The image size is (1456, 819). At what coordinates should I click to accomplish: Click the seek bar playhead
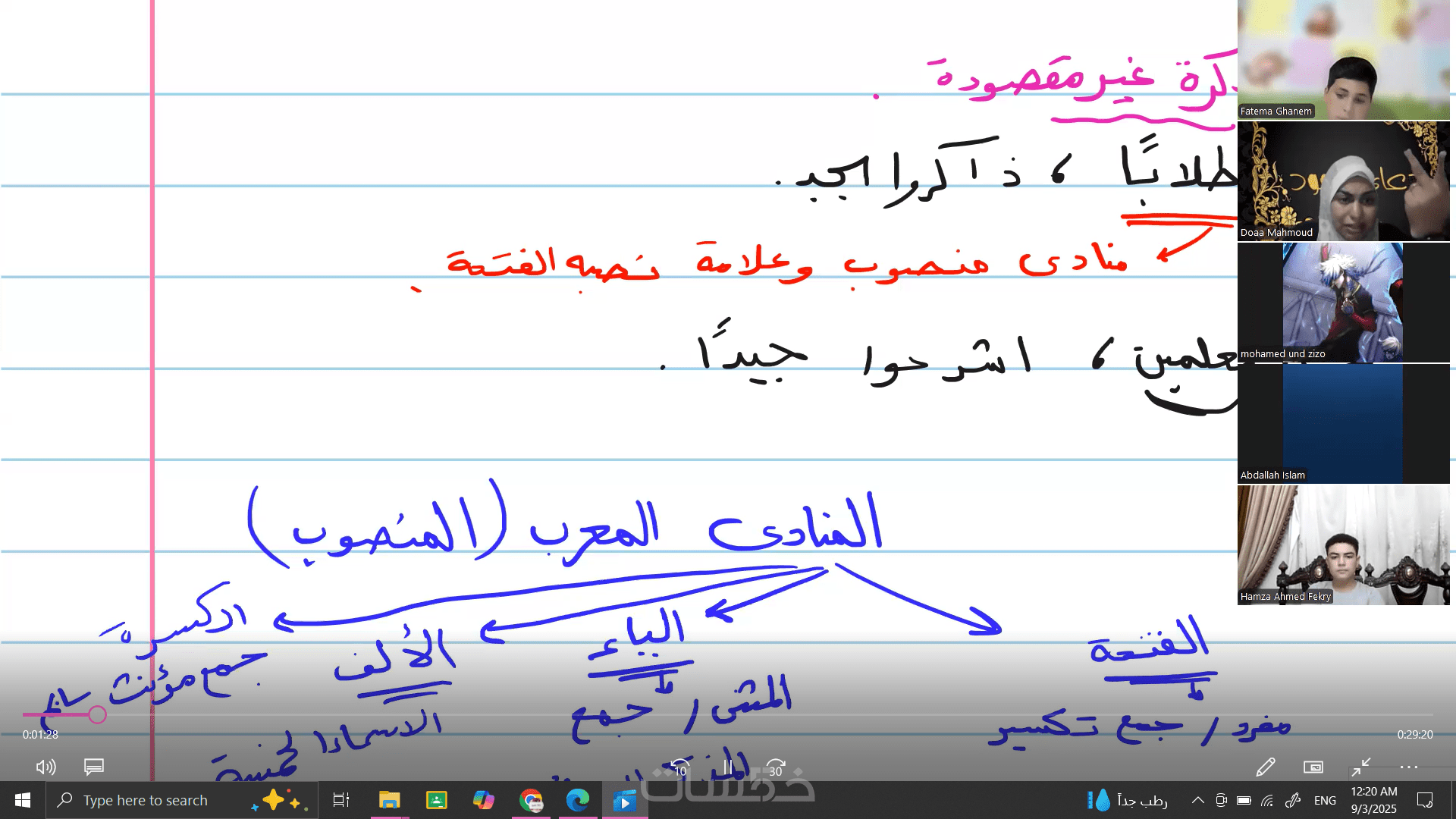tap(97, 714)
